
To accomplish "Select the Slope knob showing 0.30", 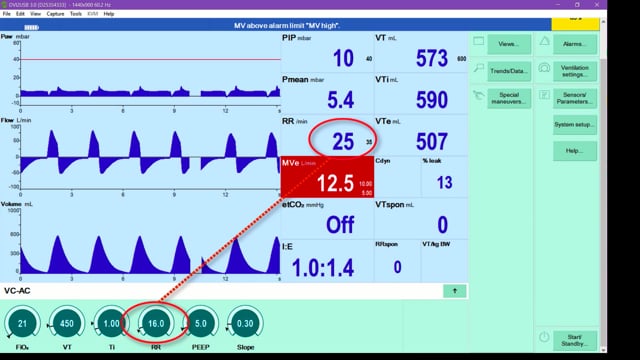I will 245,323.
